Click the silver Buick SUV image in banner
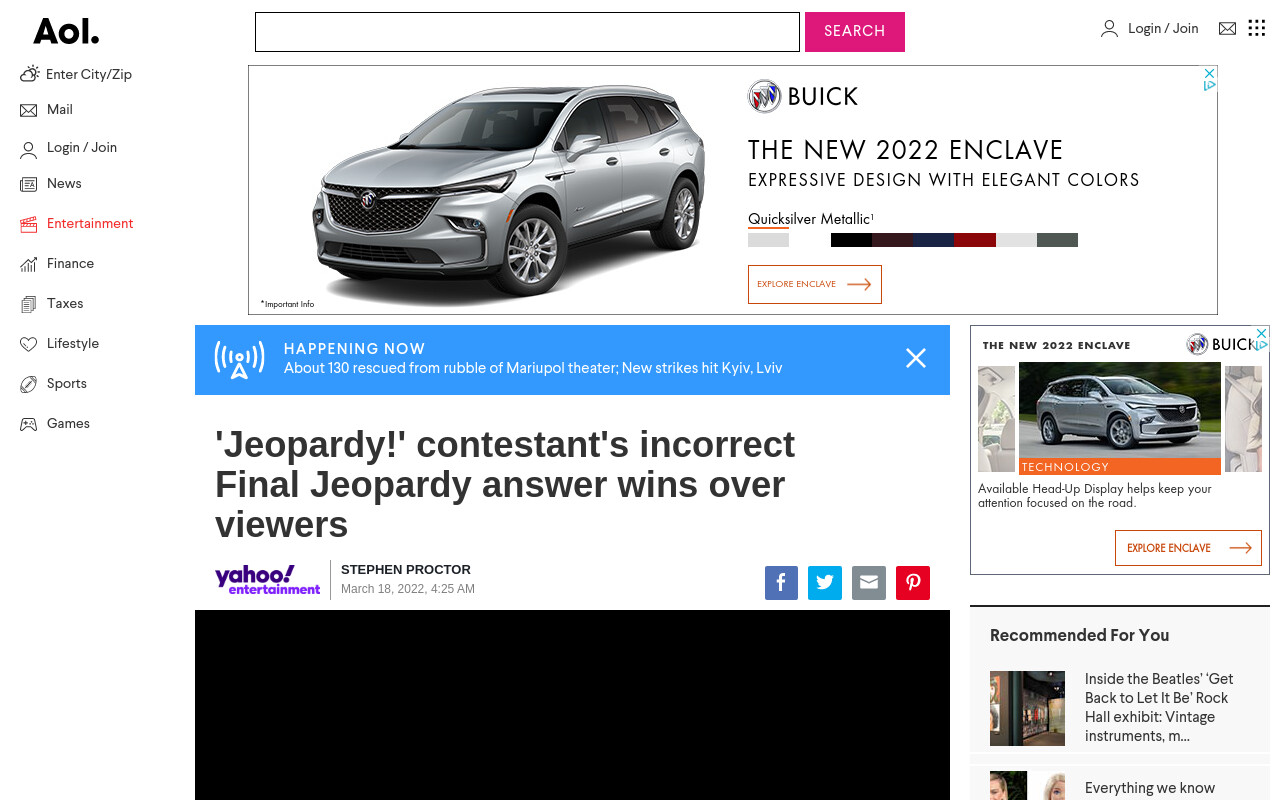 click(510, 190)
